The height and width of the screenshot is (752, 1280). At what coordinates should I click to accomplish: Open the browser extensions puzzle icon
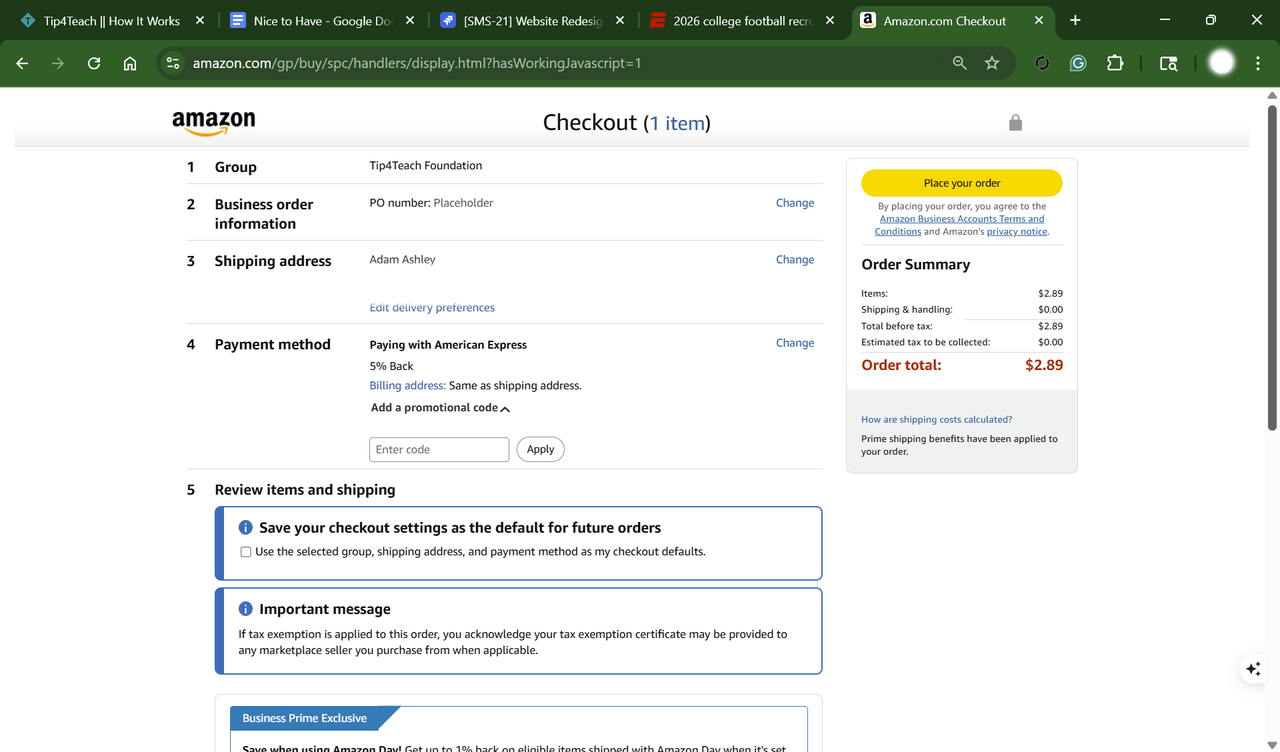point(1115,63)
